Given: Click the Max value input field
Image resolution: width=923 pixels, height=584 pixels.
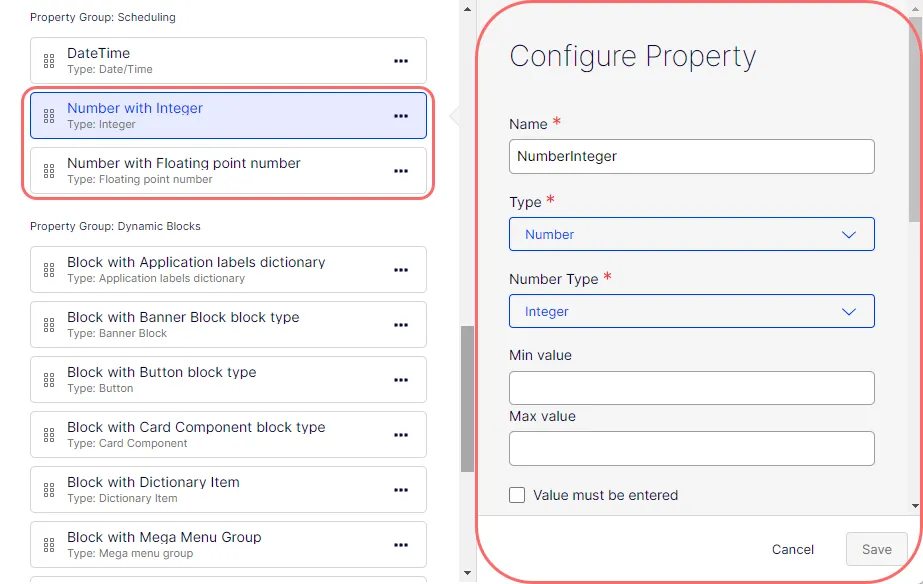Looking at the screenshot, I should click(x=692, y=449).
